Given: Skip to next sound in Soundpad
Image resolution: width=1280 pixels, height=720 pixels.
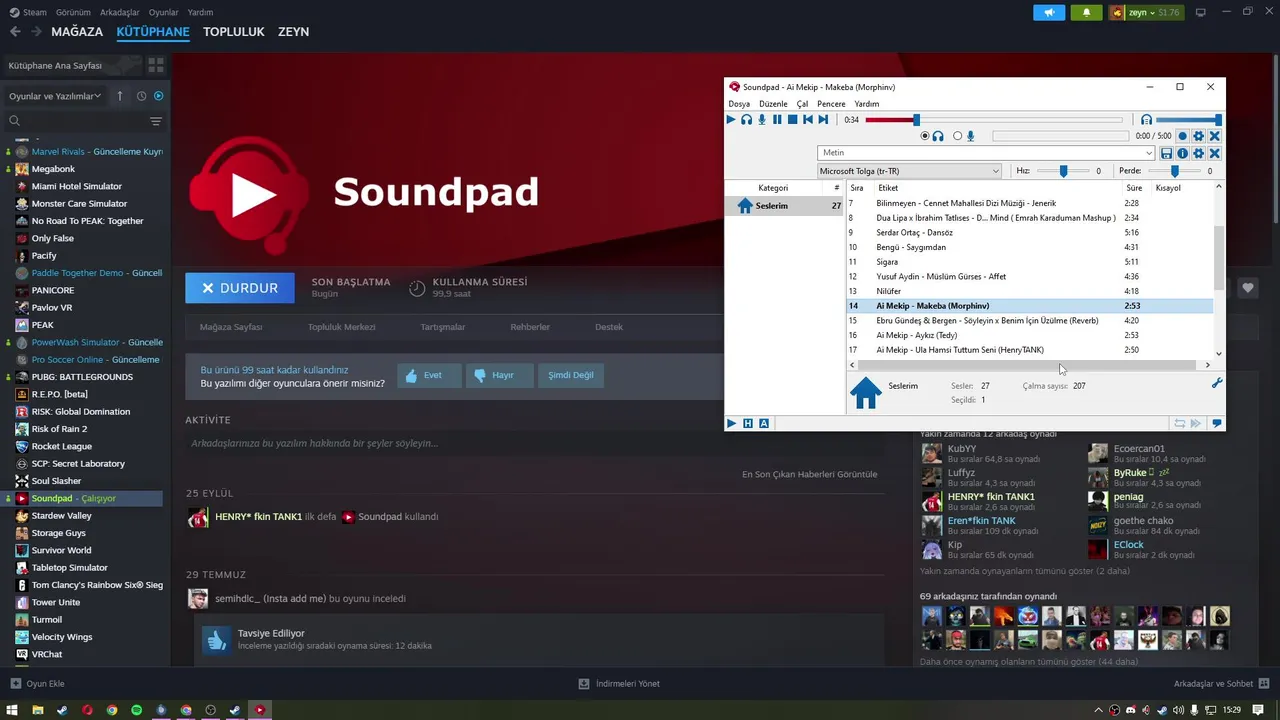Looking at the screenshot, I should pyautogui.click(x=823, y=119).
